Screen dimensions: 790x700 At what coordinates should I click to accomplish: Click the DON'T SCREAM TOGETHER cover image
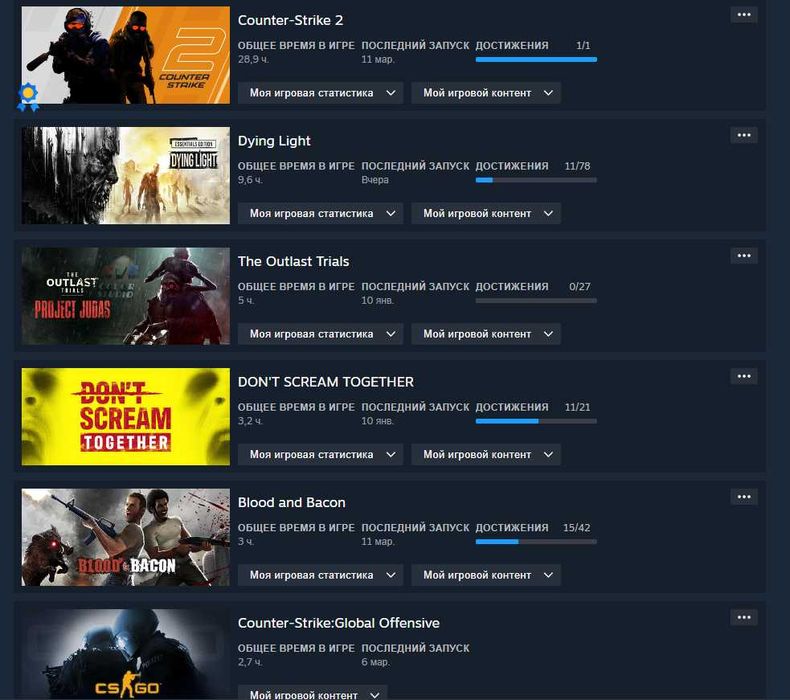(x=125, y=416)
